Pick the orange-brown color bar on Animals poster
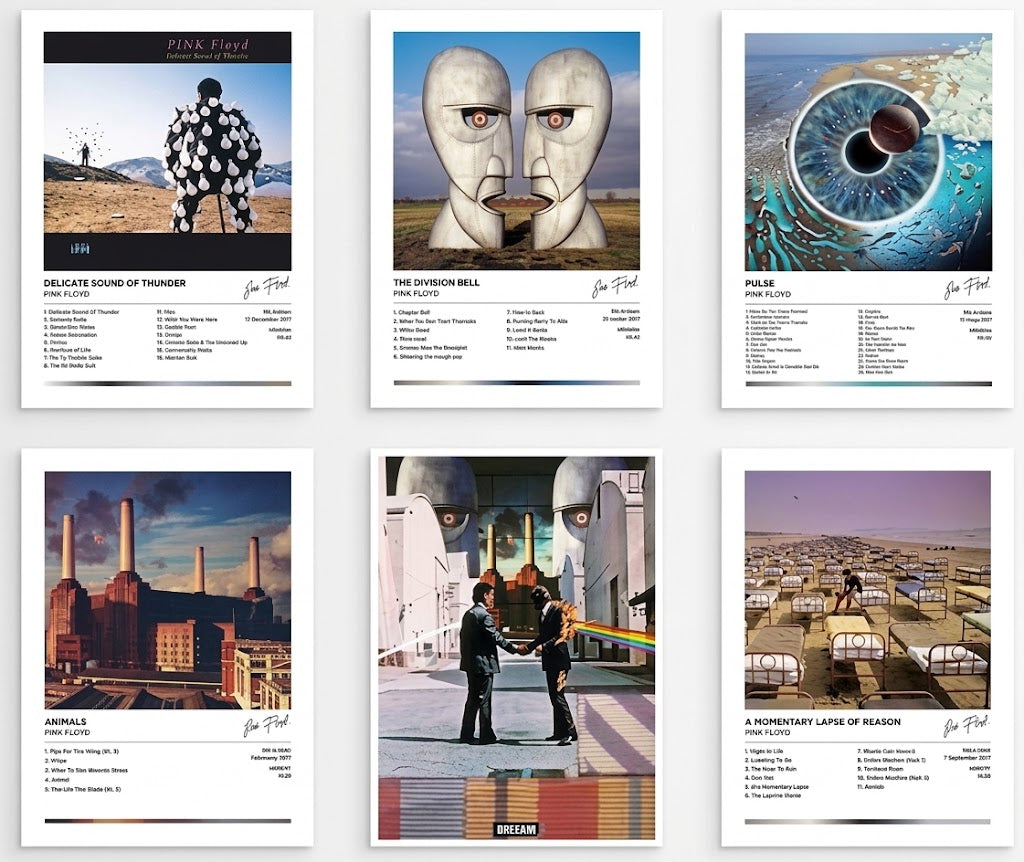The width and height of the screenshot is (1024, 862). [x=168, y=821]
